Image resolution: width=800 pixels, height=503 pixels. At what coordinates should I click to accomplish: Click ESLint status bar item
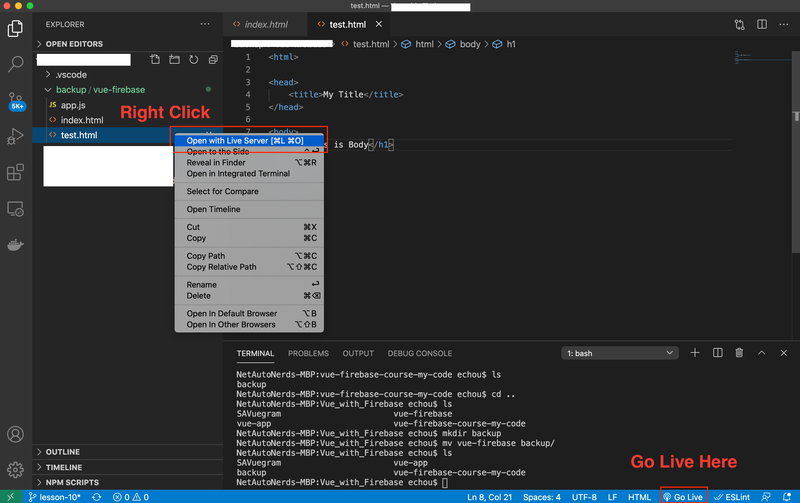tap(733, 496)
